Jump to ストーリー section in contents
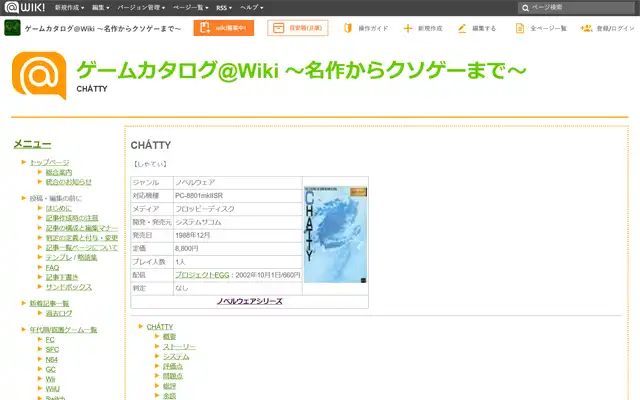The height and width of the screenshot is (400, 640). point(179,347)
